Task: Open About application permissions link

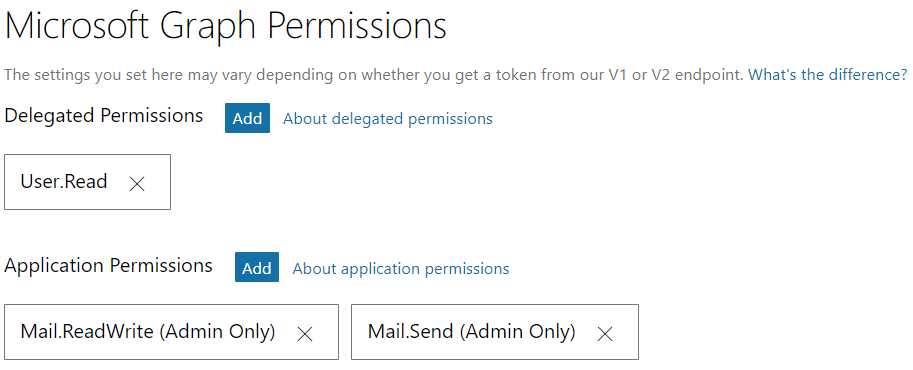Action: tap(401, 269)
